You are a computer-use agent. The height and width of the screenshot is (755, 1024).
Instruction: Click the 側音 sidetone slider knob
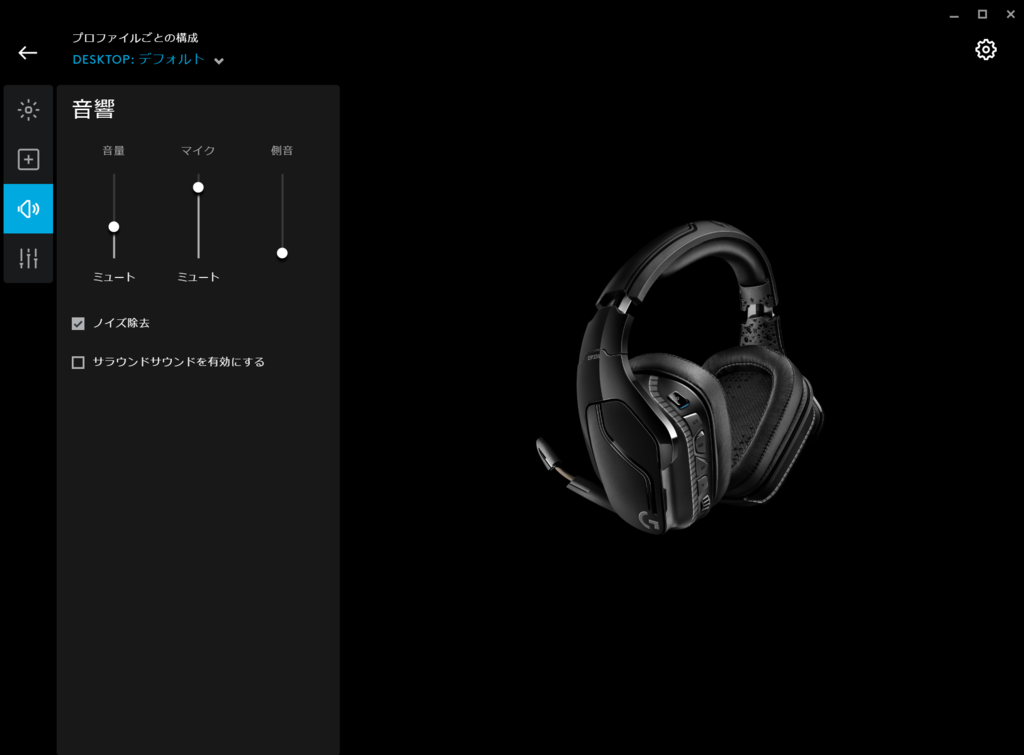[x=282, y=253]
